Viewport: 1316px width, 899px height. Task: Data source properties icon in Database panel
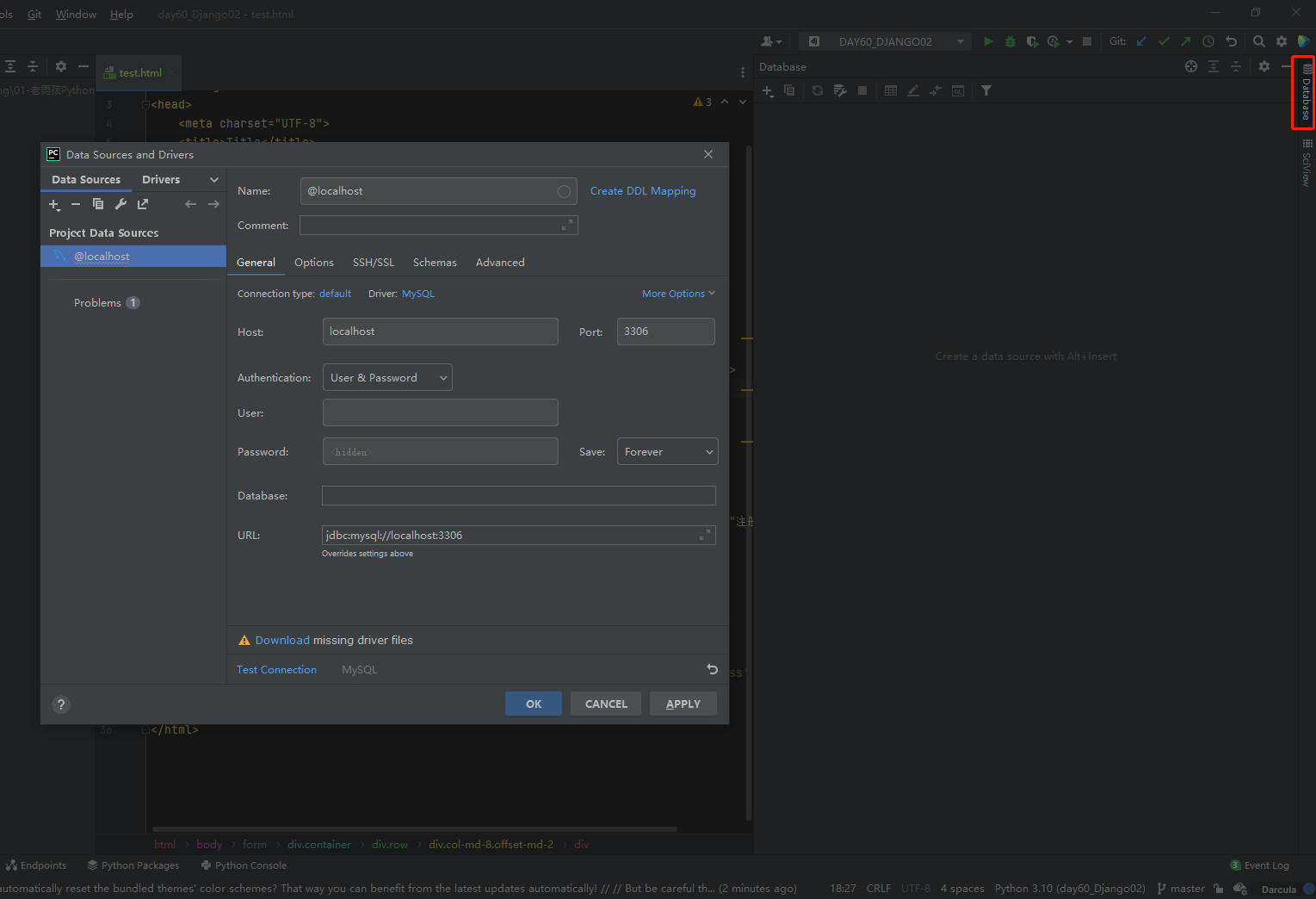click(x=840, y=90)
